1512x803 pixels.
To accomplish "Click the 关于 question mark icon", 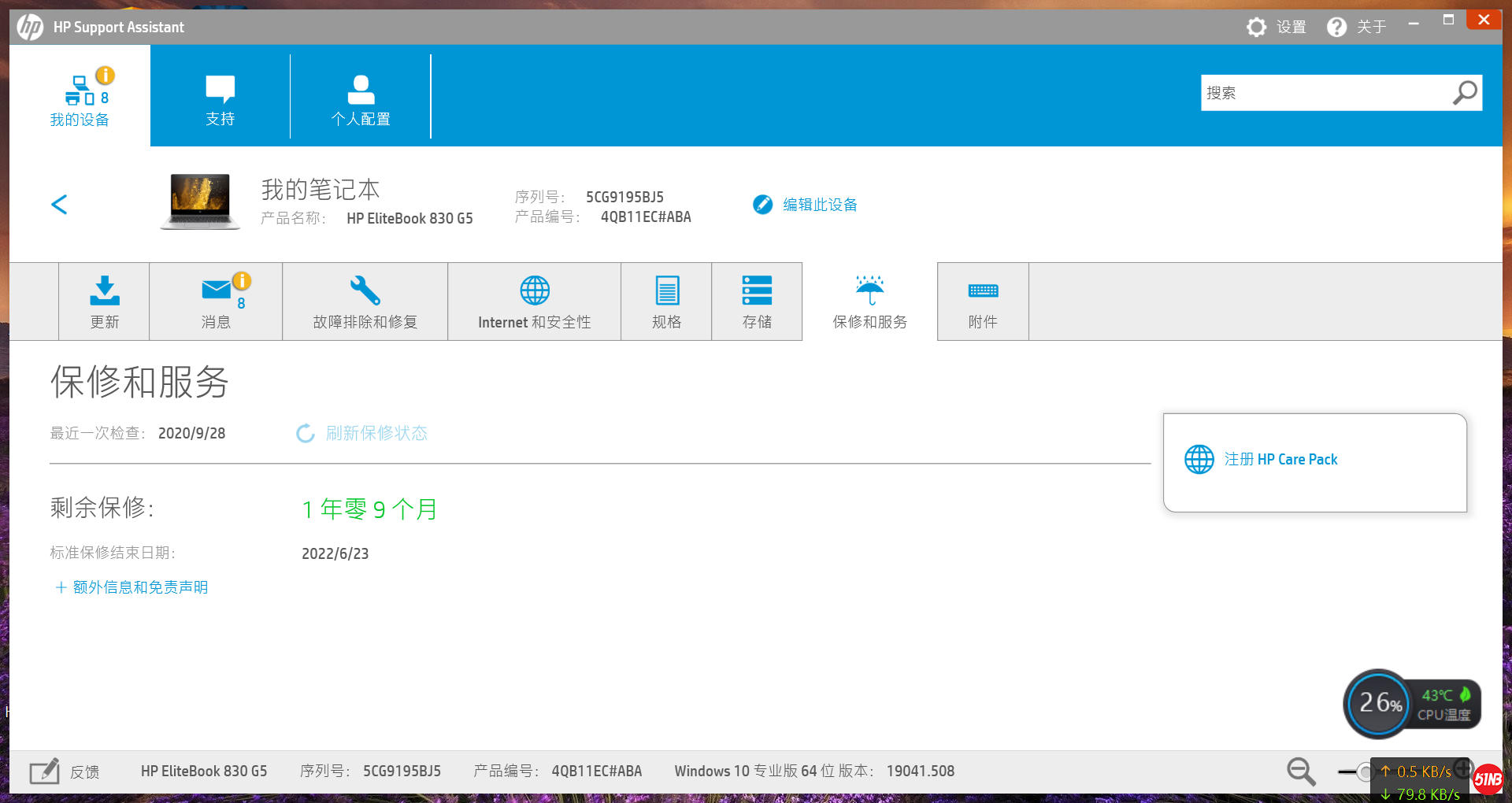I will tap(1336, 28).
